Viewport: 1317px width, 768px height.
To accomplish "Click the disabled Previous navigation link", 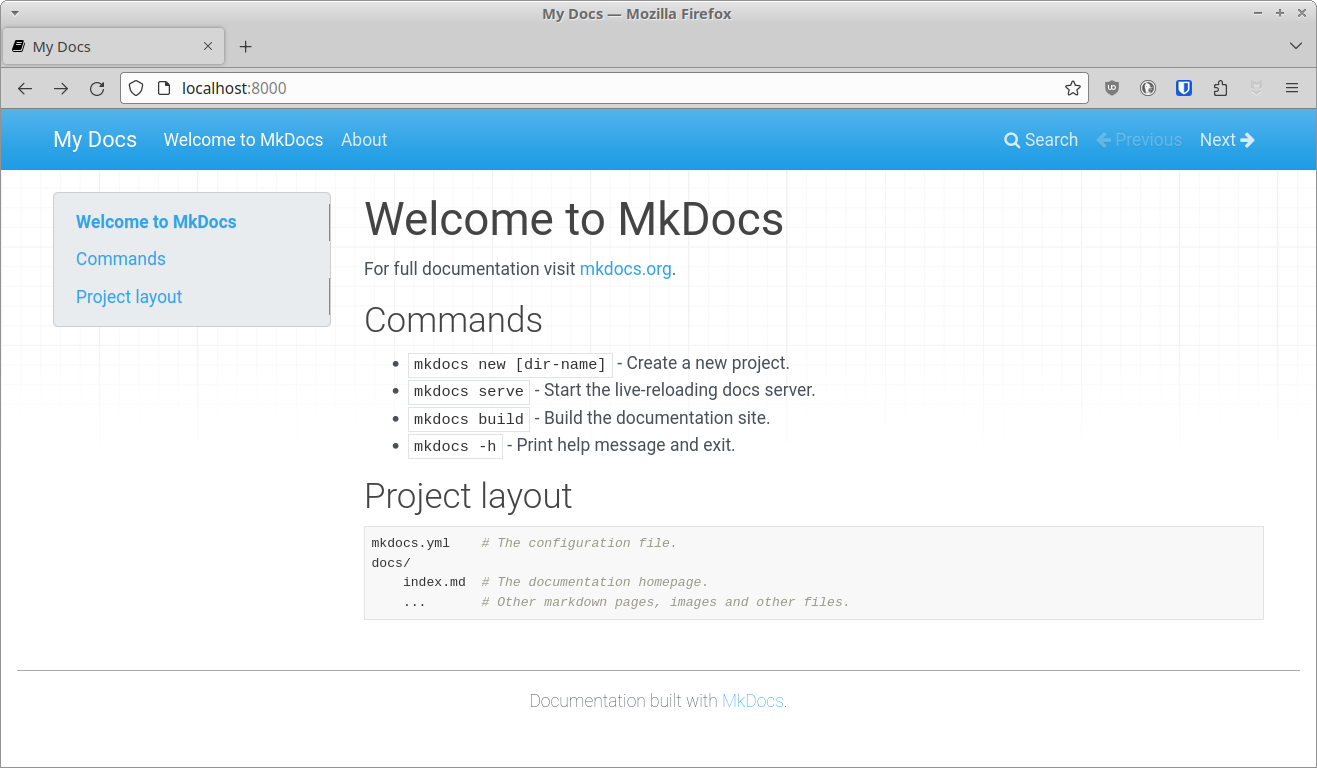I will pos(1139,140).
